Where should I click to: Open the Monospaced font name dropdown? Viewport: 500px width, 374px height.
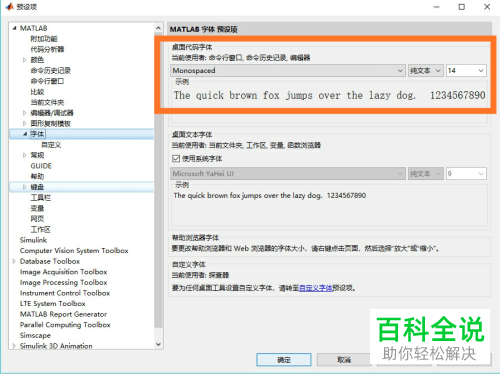[288, 71]
